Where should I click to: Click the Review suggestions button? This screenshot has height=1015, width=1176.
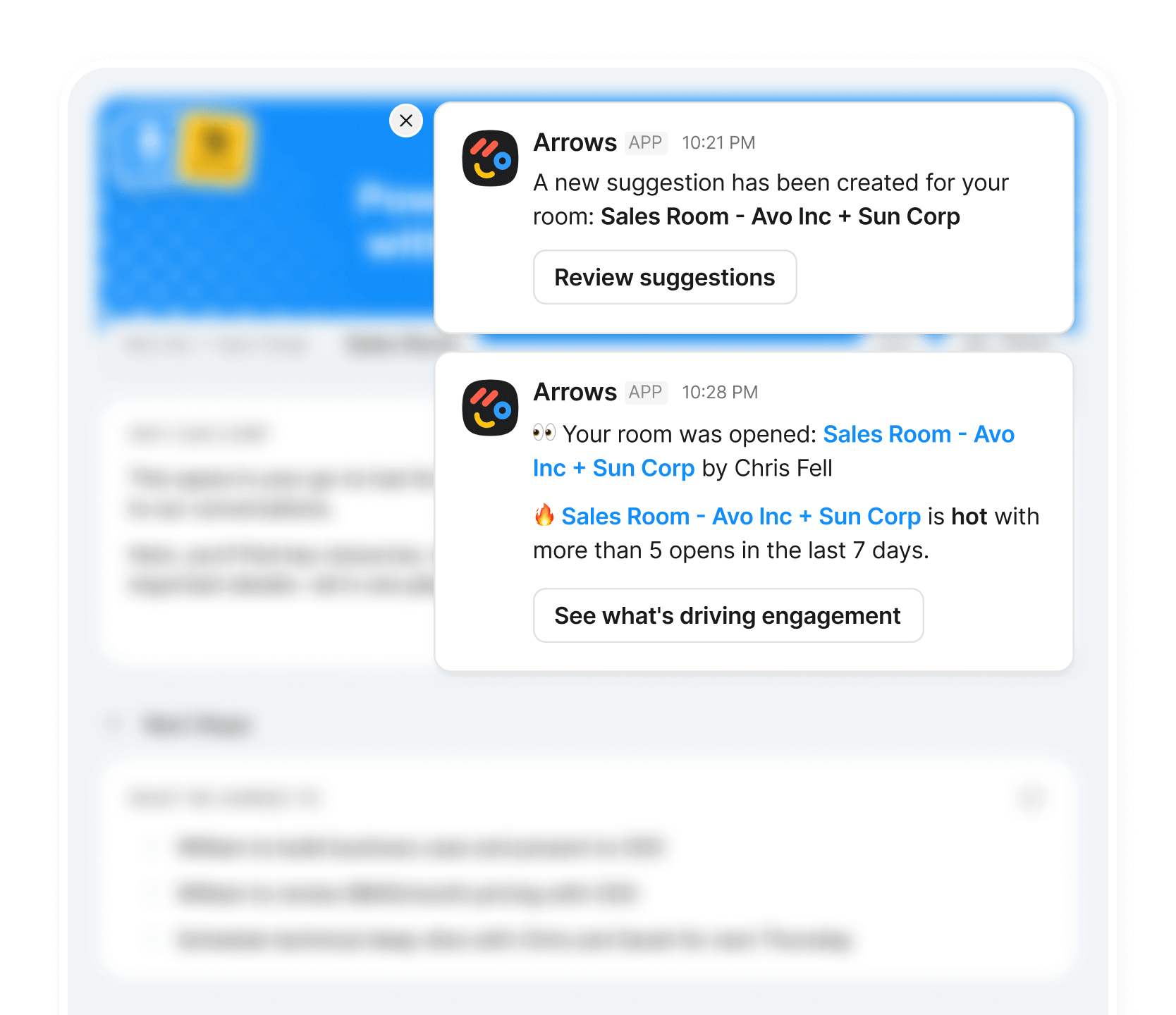point(665,277)
